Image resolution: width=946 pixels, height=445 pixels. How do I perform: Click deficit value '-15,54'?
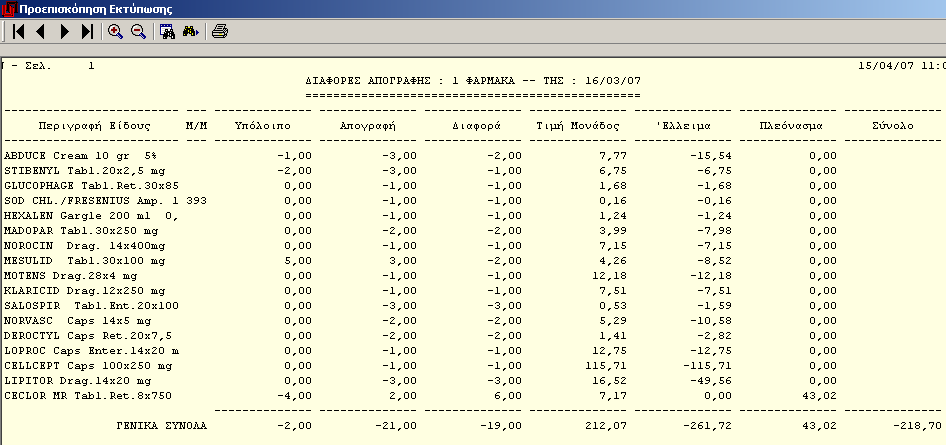[x=711, y=156]
